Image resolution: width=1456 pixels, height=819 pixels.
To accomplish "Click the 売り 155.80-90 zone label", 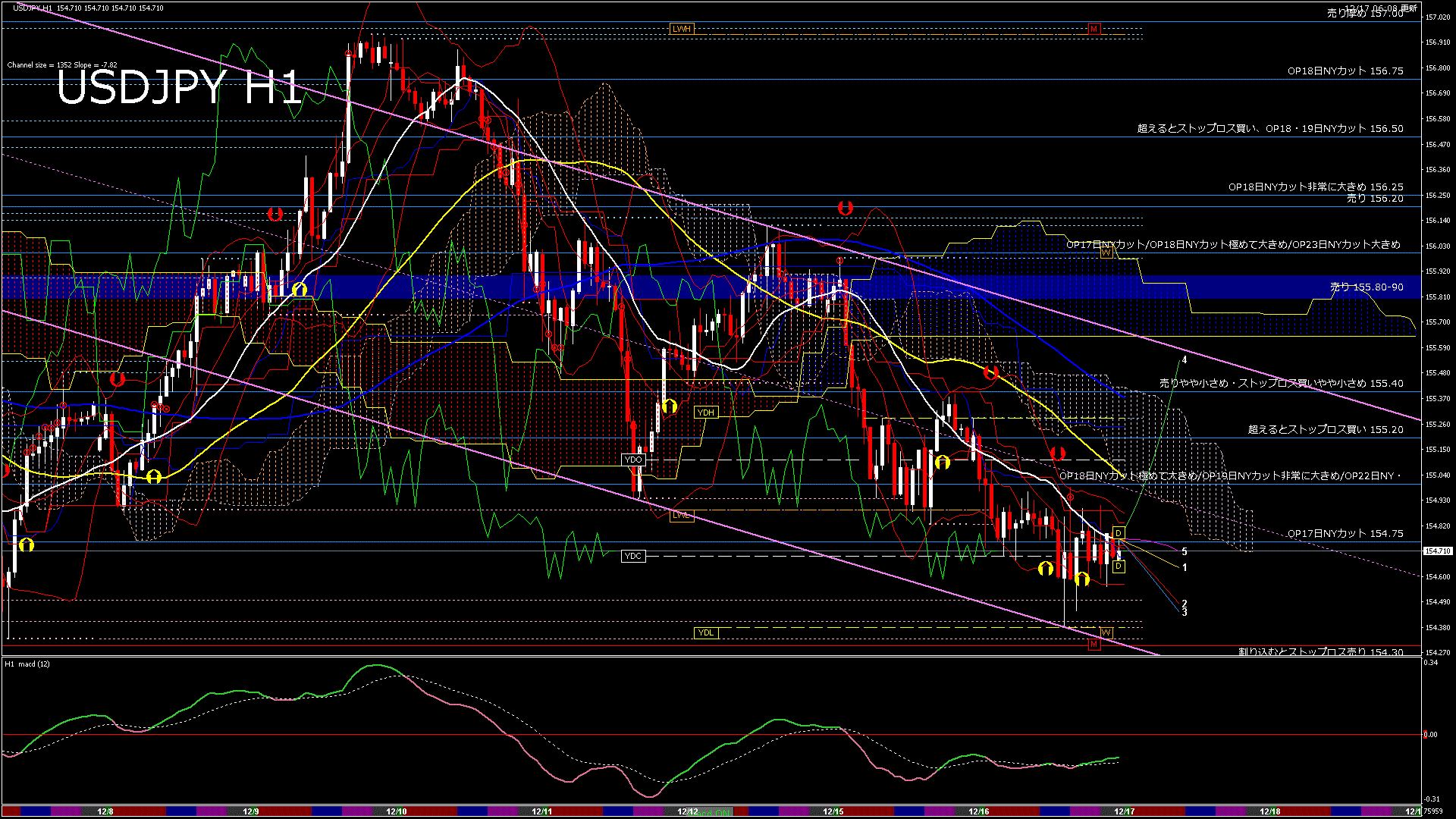I will [1367, 287].
